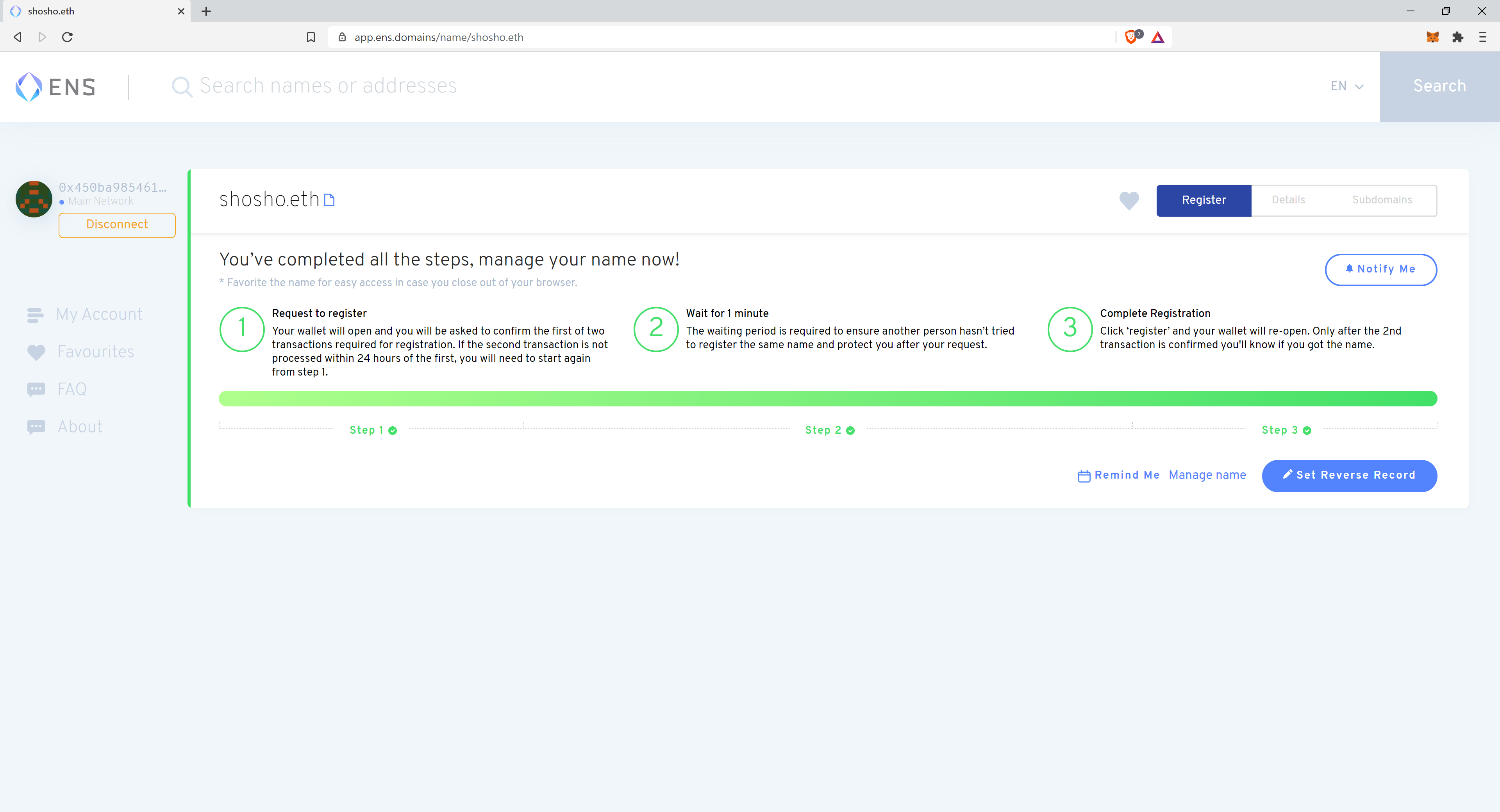Click the search magnifier icon
The width and height of the screenshot is (1500, 812).
click(182, 87)
